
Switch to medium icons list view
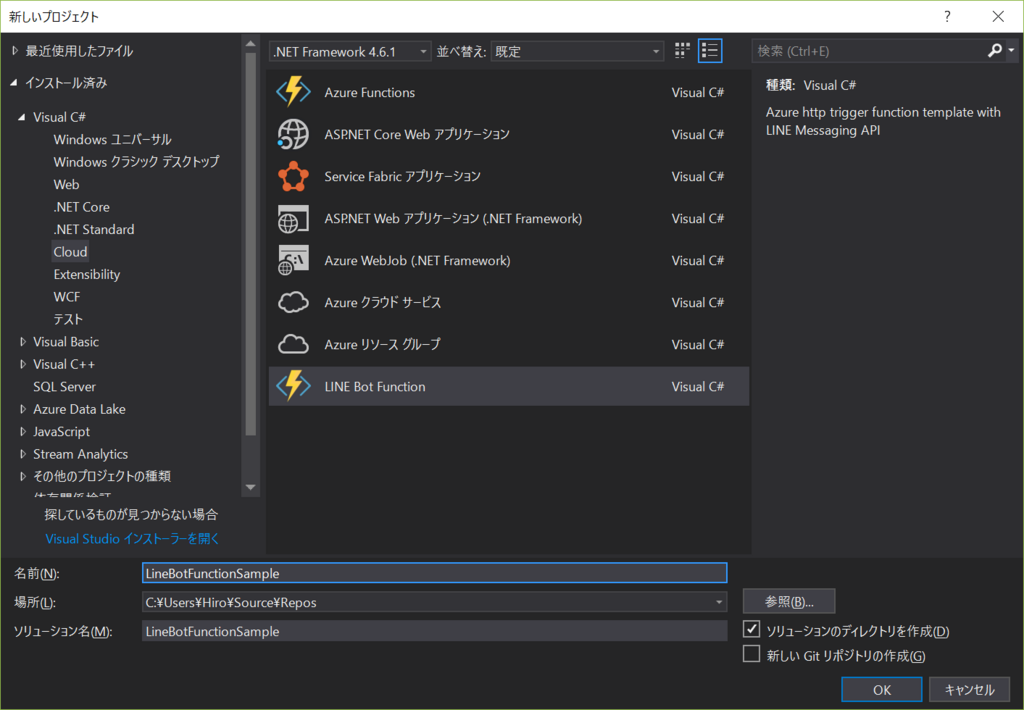coord(710,51)
